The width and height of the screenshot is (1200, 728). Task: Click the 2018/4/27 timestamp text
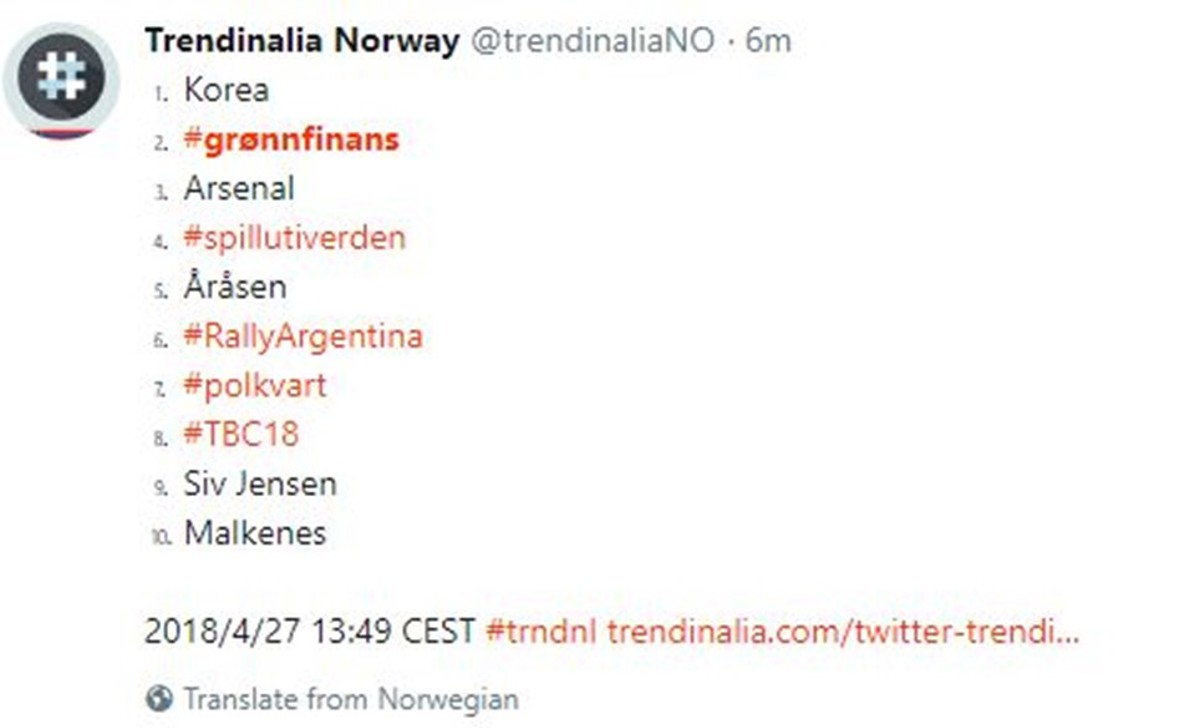pyautogui.click(x=310, y=631)
